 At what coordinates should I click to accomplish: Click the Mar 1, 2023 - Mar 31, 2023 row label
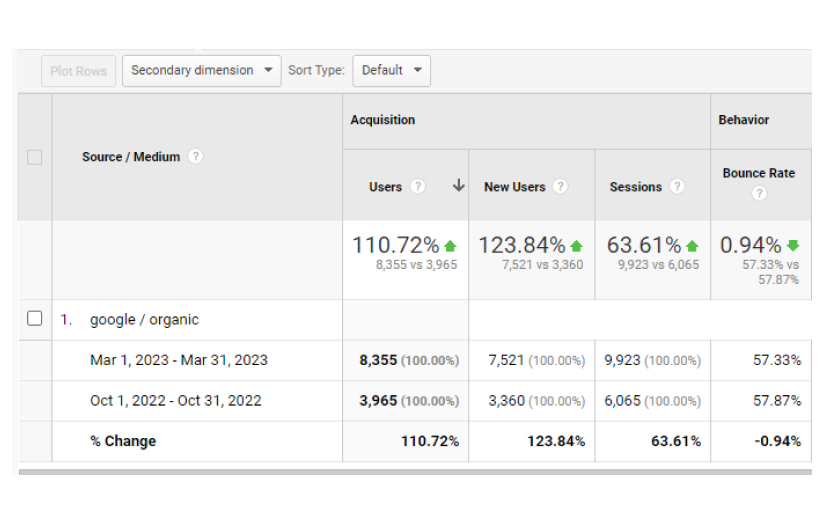click(179, 360)
